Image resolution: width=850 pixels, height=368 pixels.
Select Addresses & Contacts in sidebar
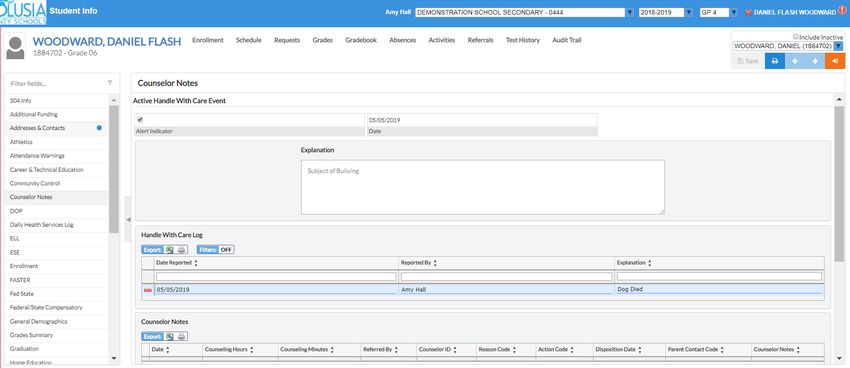(56, 128)
